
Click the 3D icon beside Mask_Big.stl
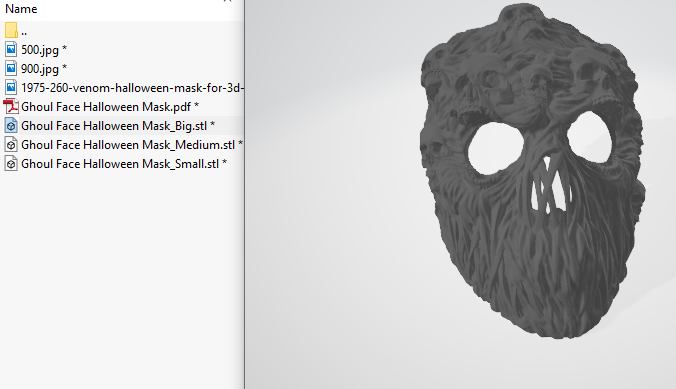point(11,125)
